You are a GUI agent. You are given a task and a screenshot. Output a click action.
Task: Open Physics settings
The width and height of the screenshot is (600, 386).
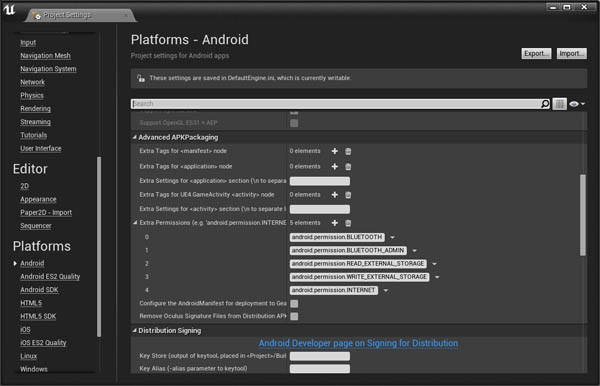point(32,95)
